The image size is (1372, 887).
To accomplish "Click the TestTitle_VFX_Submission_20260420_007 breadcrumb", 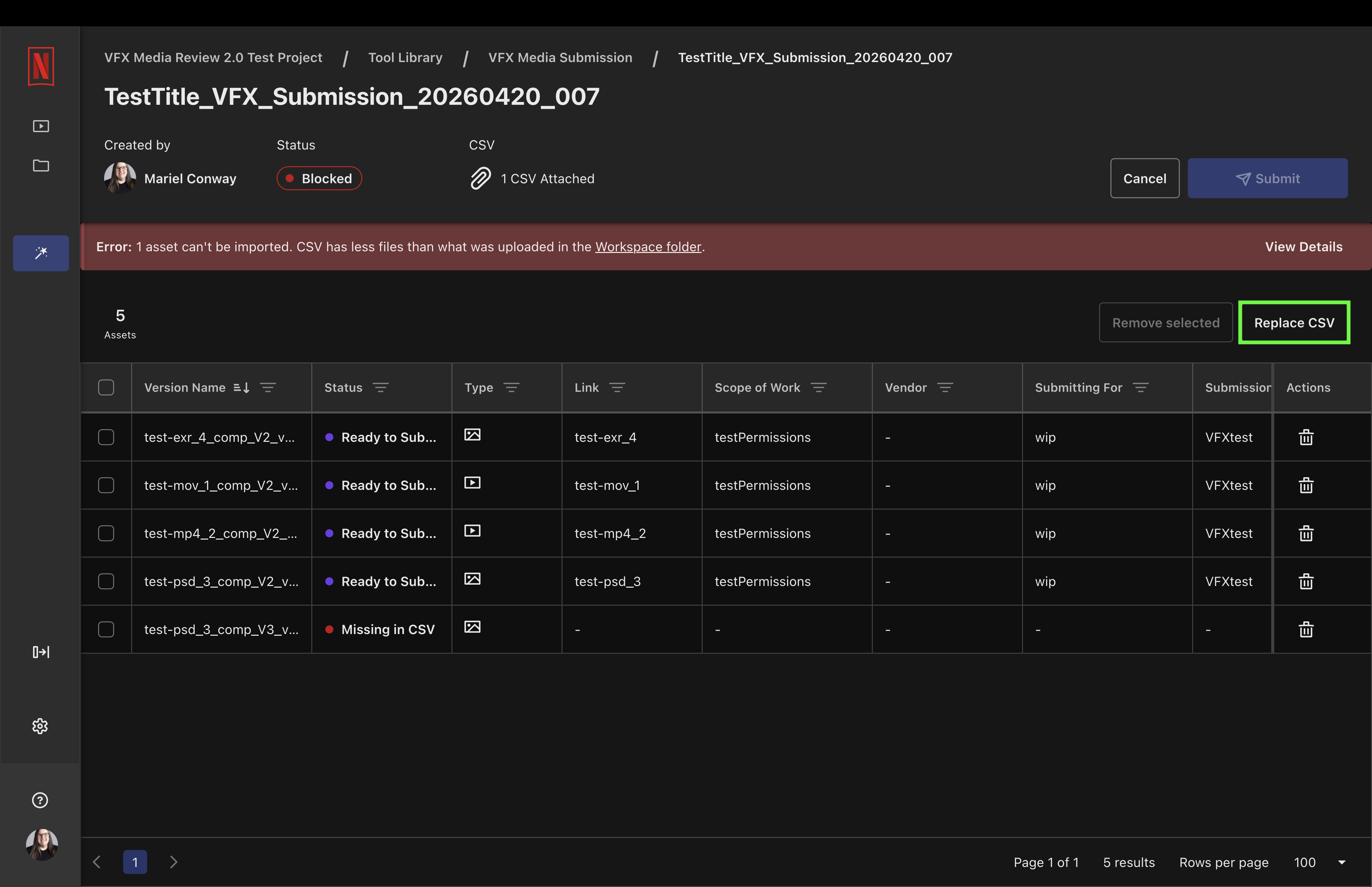I will click(815, 58).
